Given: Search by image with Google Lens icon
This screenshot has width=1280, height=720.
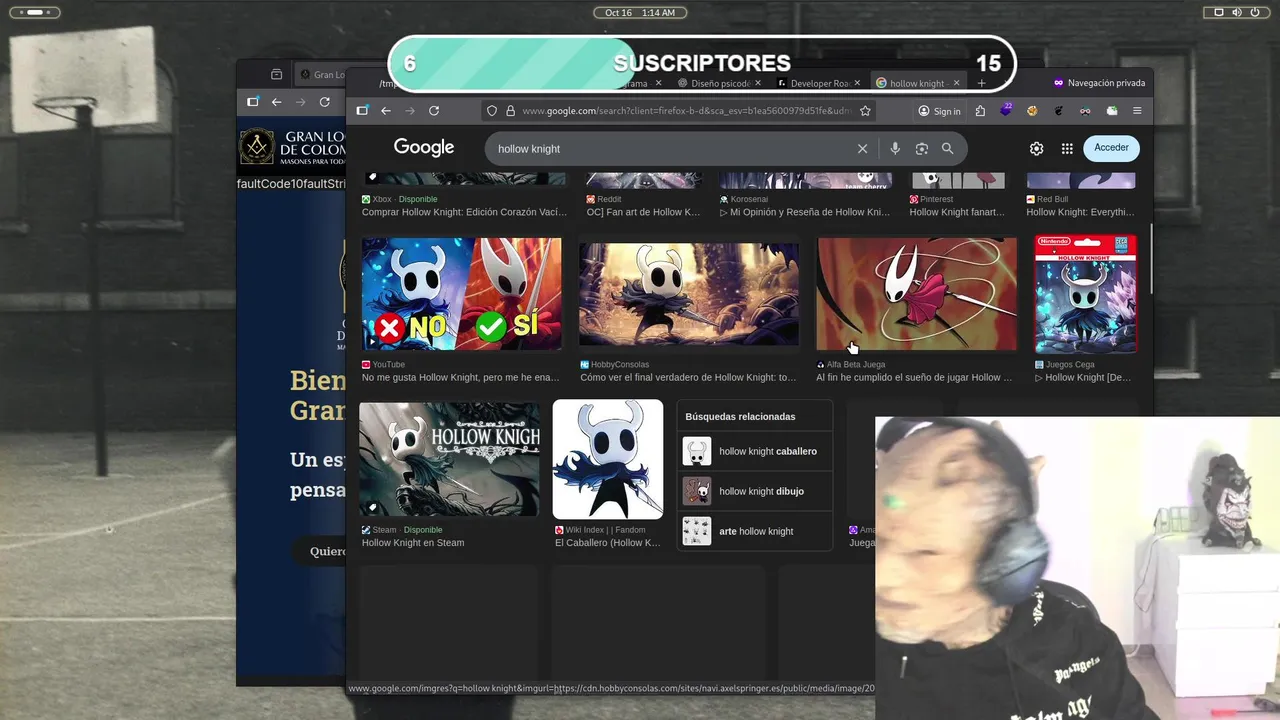Looking at the screenshot, I should point(922,149).
